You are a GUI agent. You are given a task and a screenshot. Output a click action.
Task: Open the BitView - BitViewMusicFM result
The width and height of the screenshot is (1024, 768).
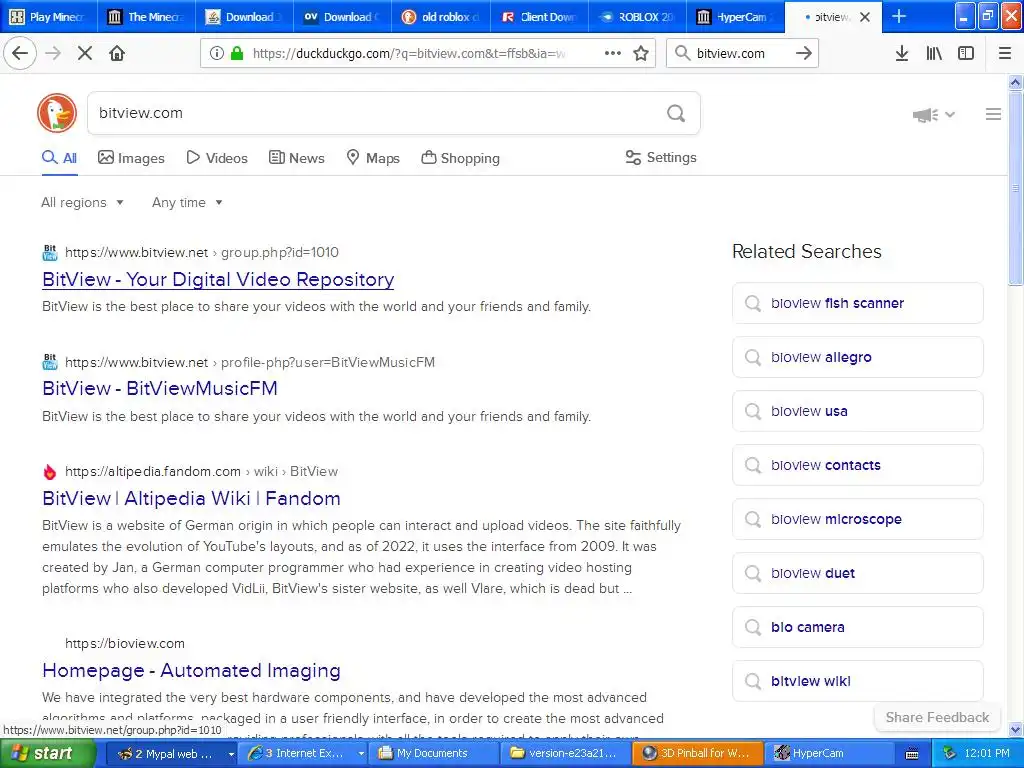[x=160, y=389]
